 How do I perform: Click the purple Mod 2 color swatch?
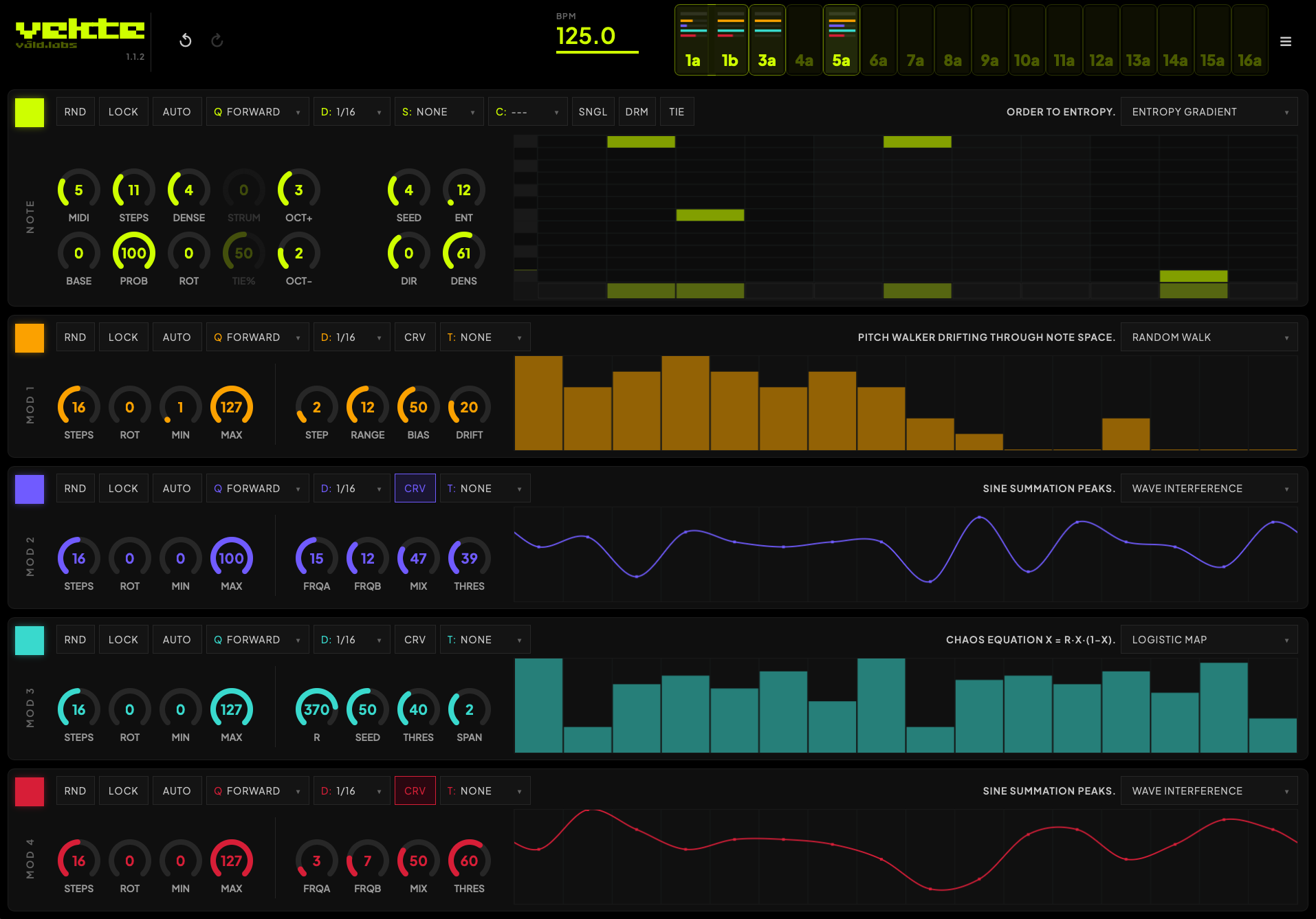pos(30,489)
